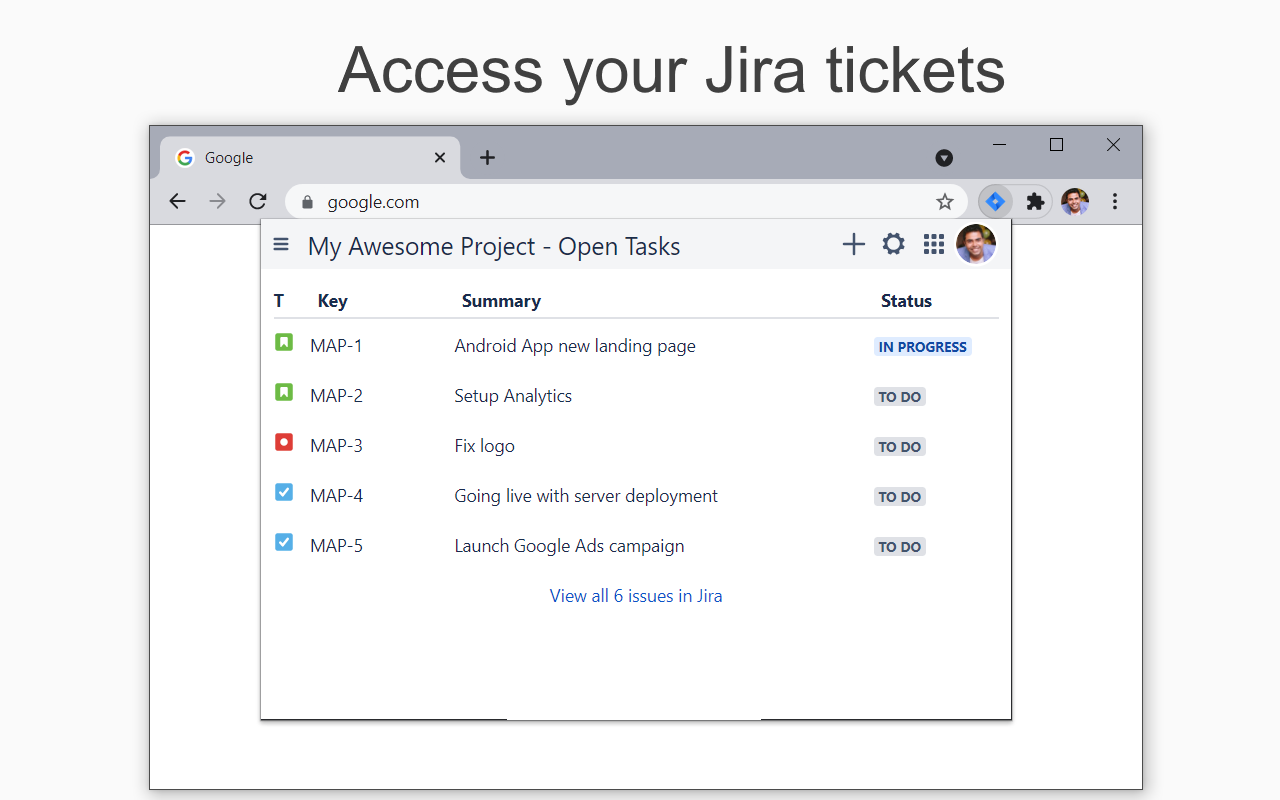
Task: Open issue key MAP-3
Action: pyautogui.click(x=336, y=446)
